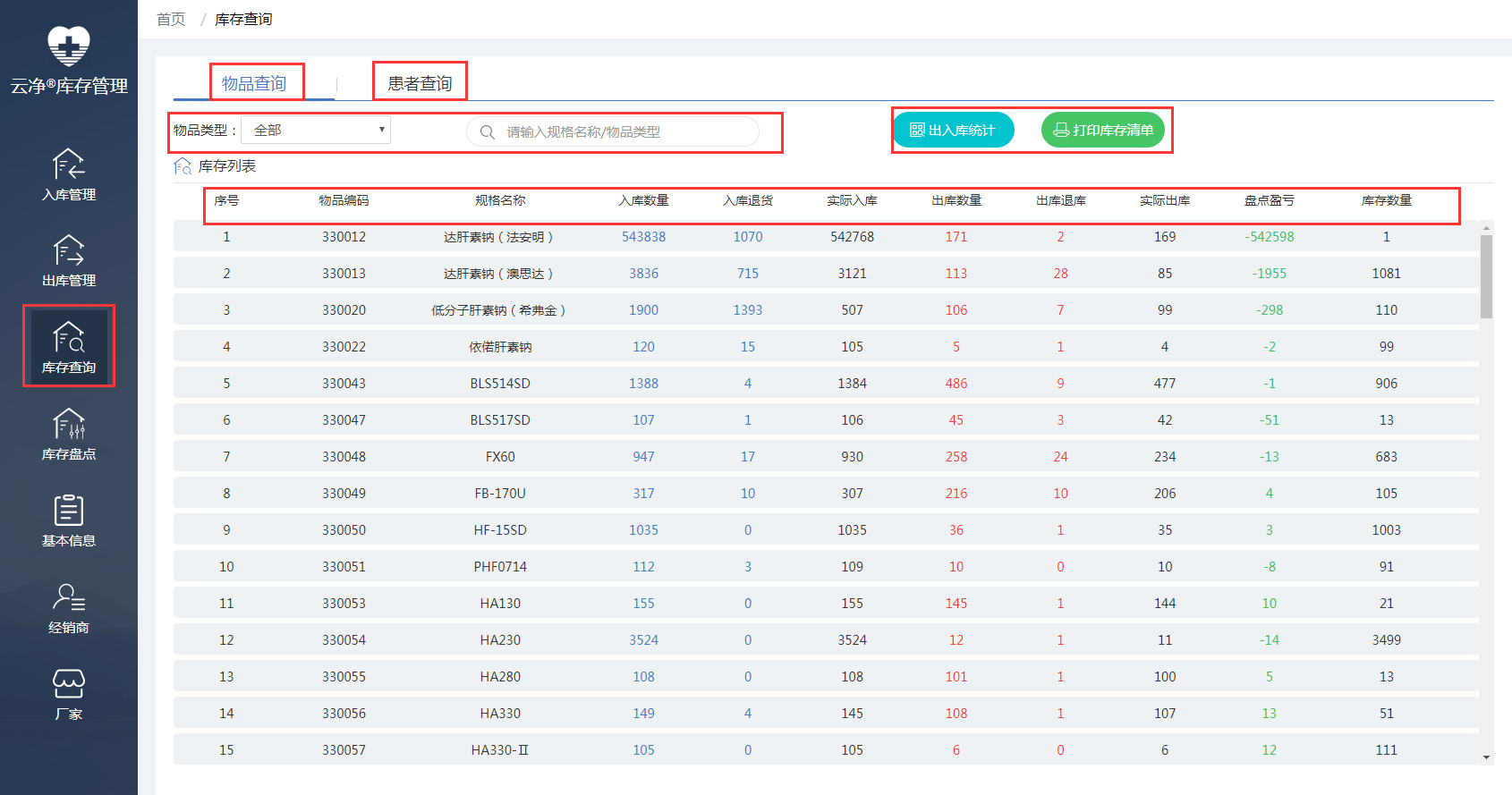Viewport: 1512px width, 795px height.
Task: Click HF-15SD name cell
Action: click(500, 530)
